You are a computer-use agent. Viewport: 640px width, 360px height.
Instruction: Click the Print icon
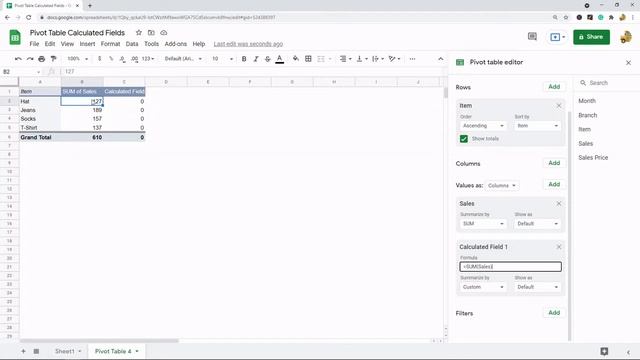click(42, 59)
